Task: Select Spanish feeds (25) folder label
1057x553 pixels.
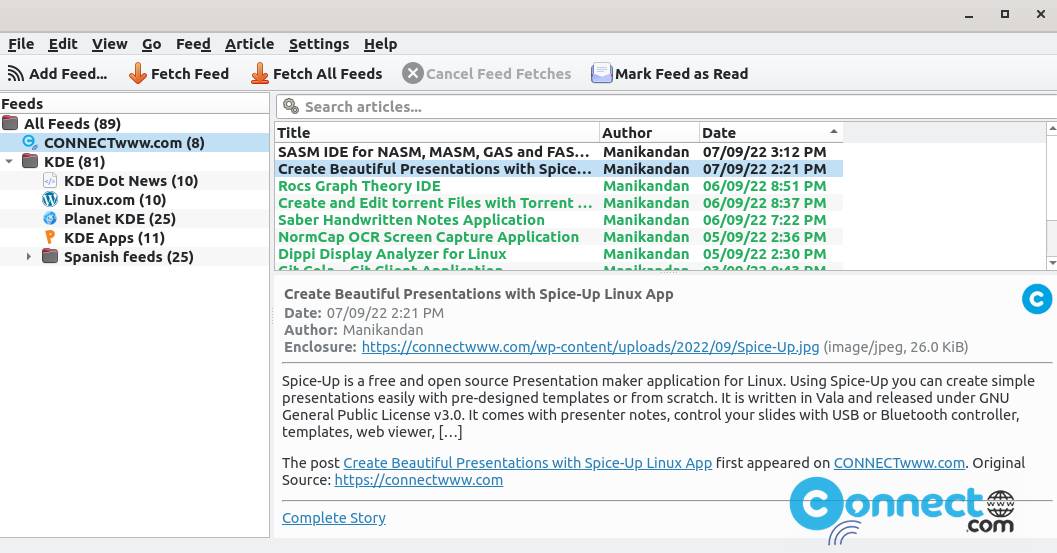Action: pos(128,256)
